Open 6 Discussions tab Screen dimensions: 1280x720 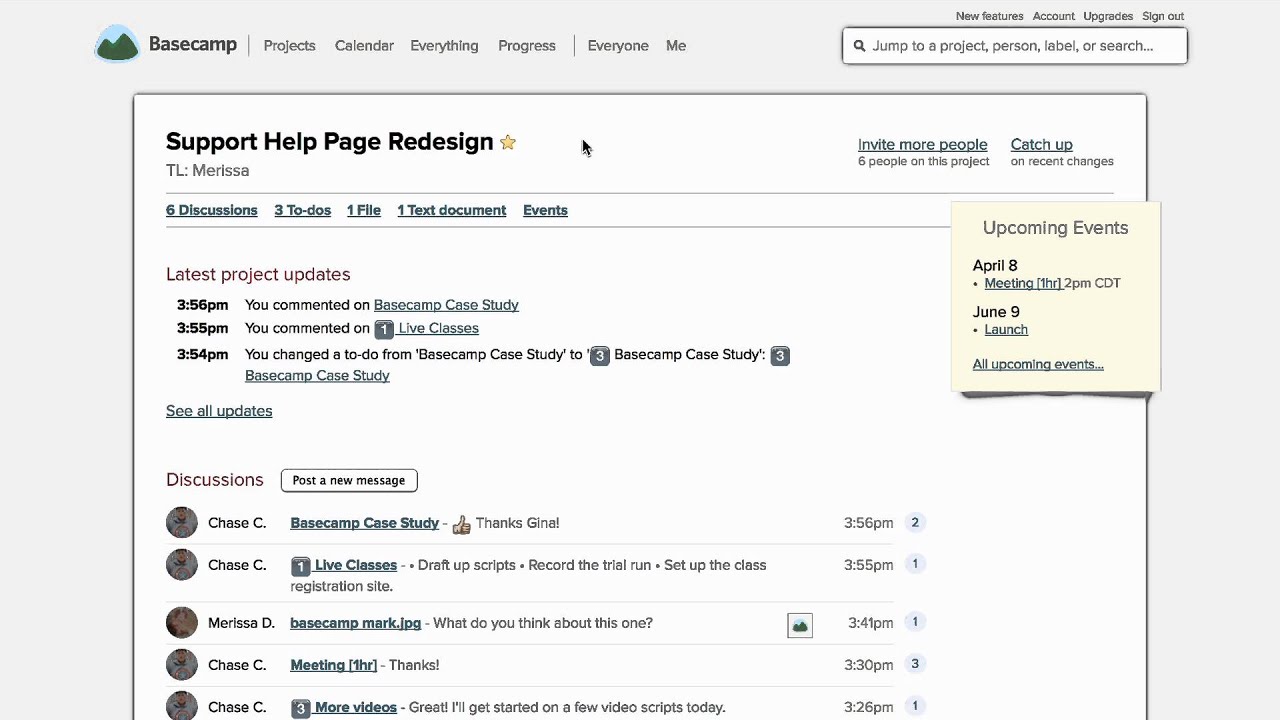[212, 210]
